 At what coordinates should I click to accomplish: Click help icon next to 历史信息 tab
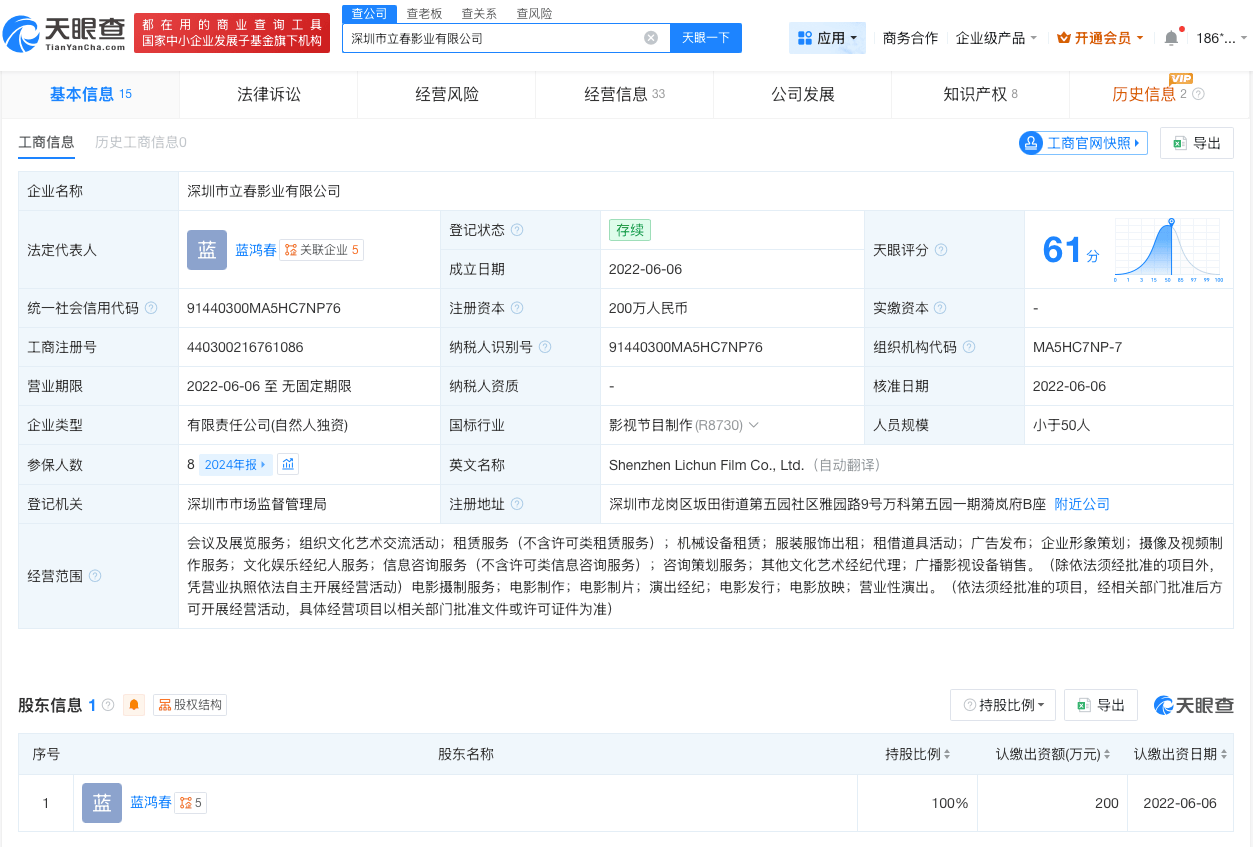click(x=1198, y=94)
